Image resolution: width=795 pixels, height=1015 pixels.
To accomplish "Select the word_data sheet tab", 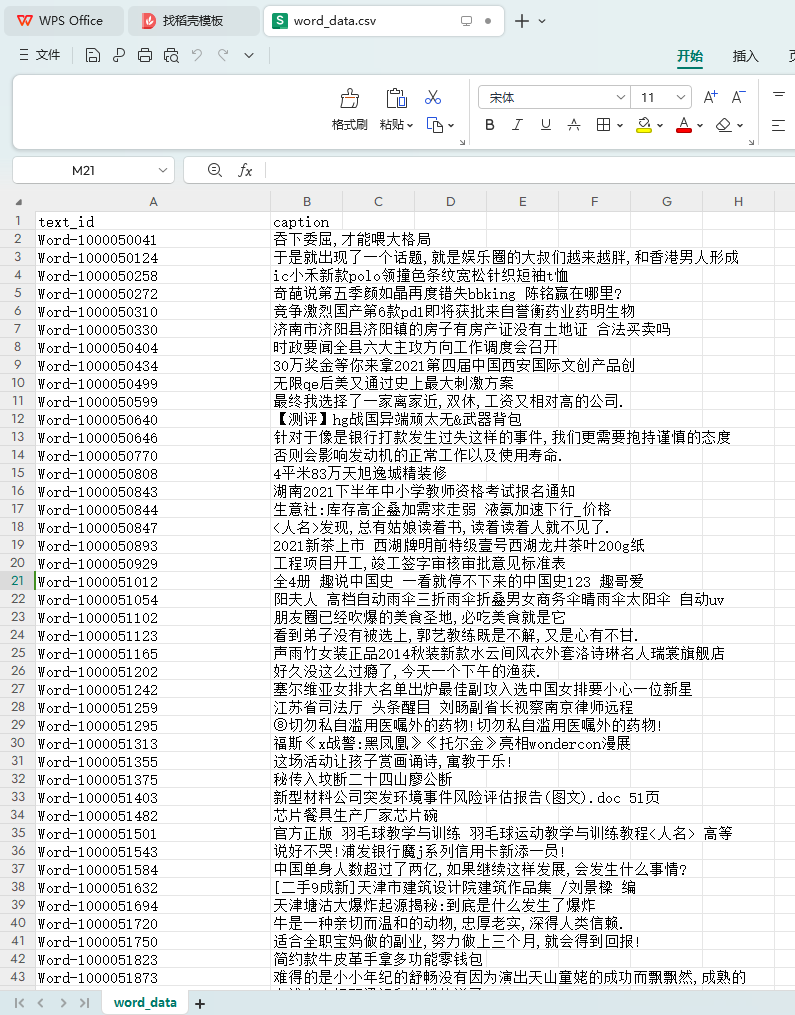I will 145,1003.
